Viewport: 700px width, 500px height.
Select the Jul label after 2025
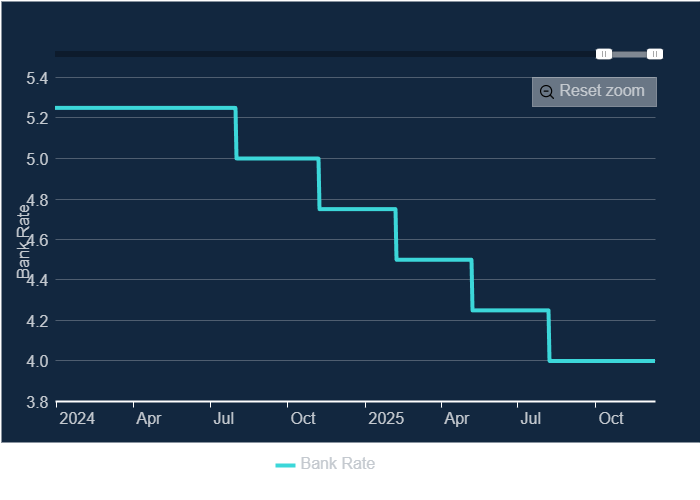[x=531, y=419]
